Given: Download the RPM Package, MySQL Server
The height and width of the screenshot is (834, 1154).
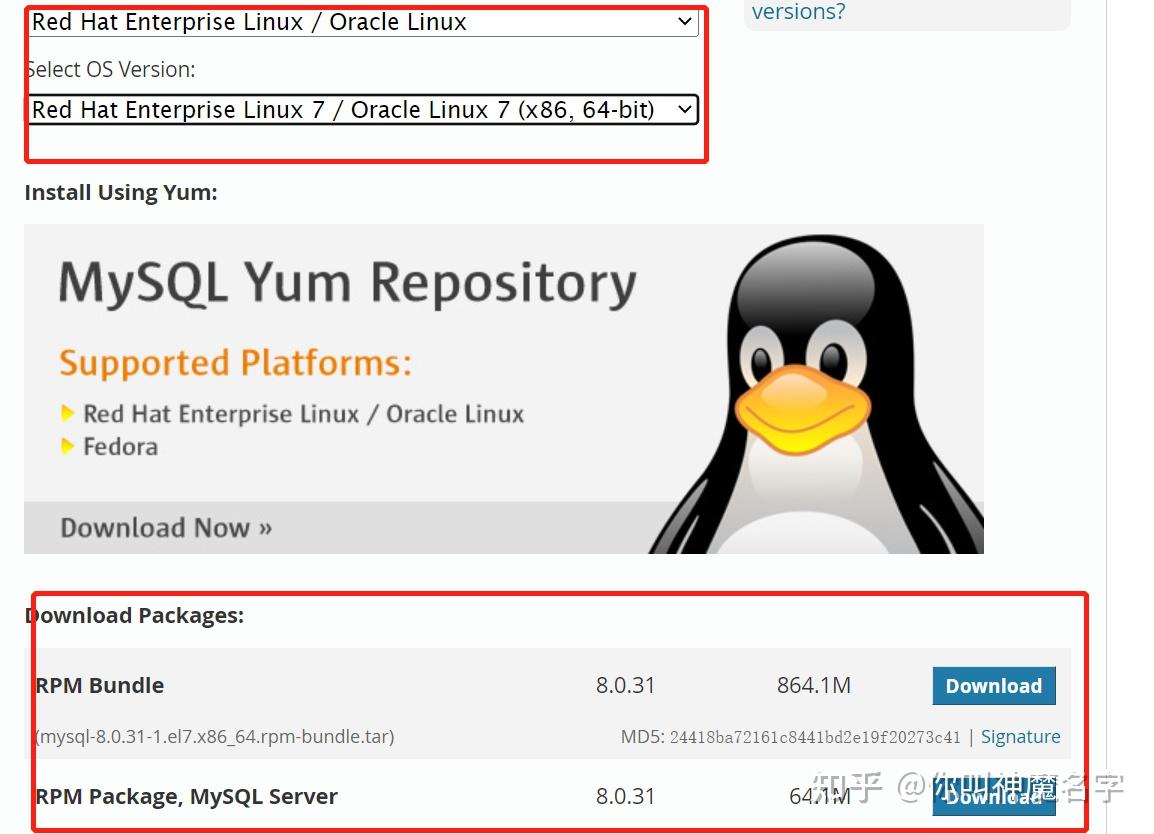Looking at the screenshot, I should [x=993, y=797].
